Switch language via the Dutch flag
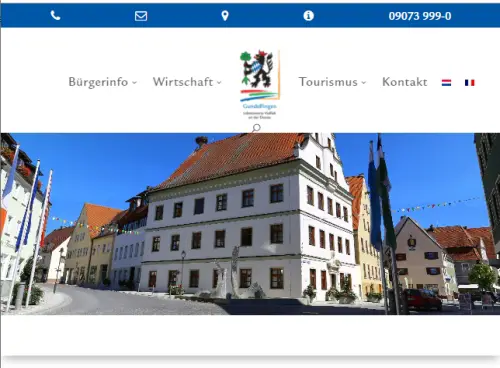This screenshot has height=368, width=500. 446,82
